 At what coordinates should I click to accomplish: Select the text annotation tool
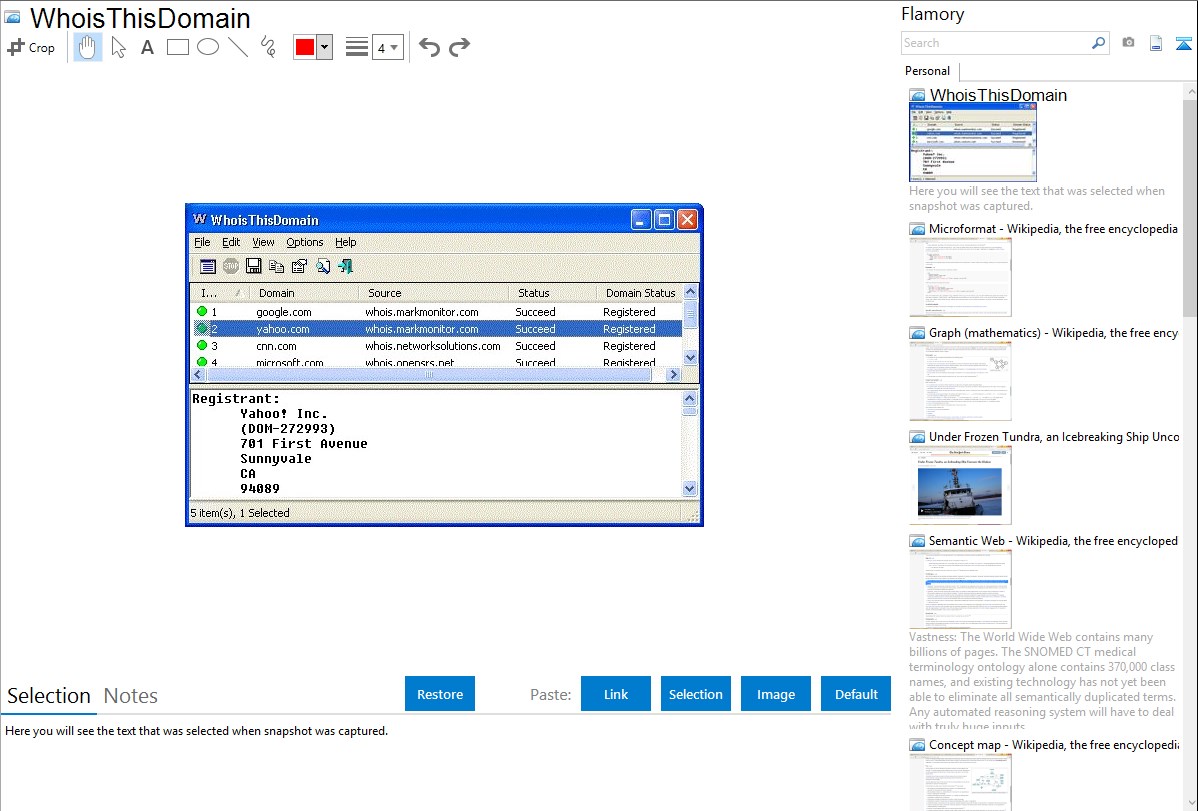[x=147, y=47]
